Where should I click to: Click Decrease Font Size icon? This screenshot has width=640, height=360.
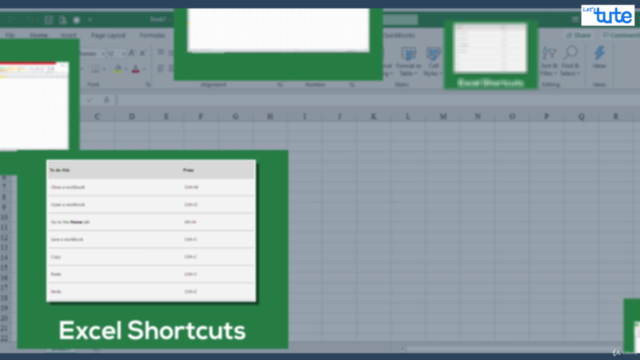pyautogui.click(x=142, y=53)
